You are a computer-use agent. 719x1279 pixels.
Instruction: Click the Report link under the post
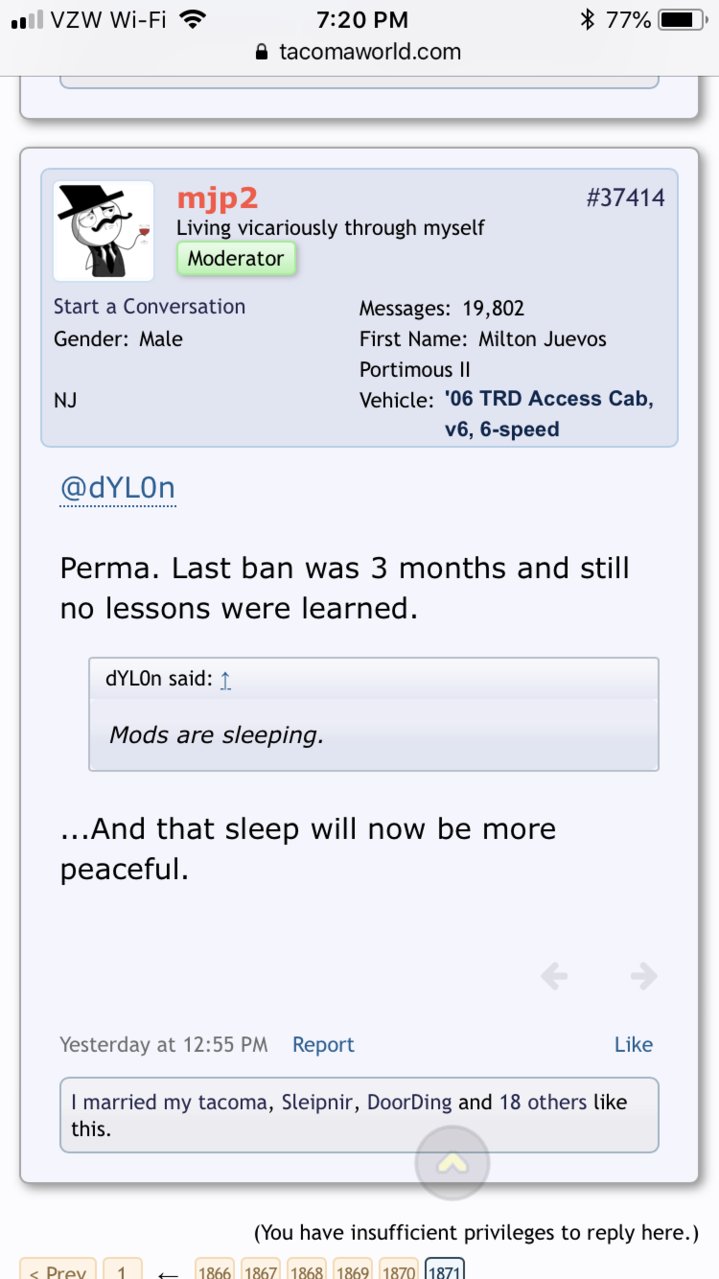[x=323, y=1045]
